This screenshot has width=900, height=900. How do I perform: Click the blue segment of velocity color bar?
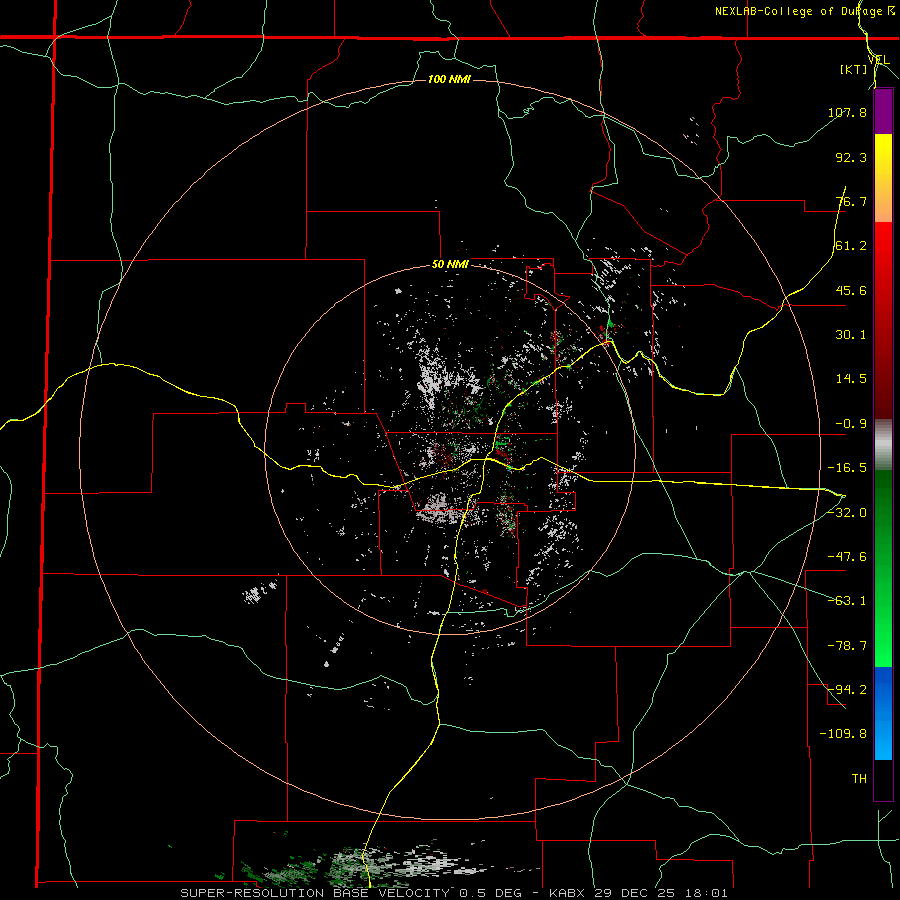tap(883, 712)
